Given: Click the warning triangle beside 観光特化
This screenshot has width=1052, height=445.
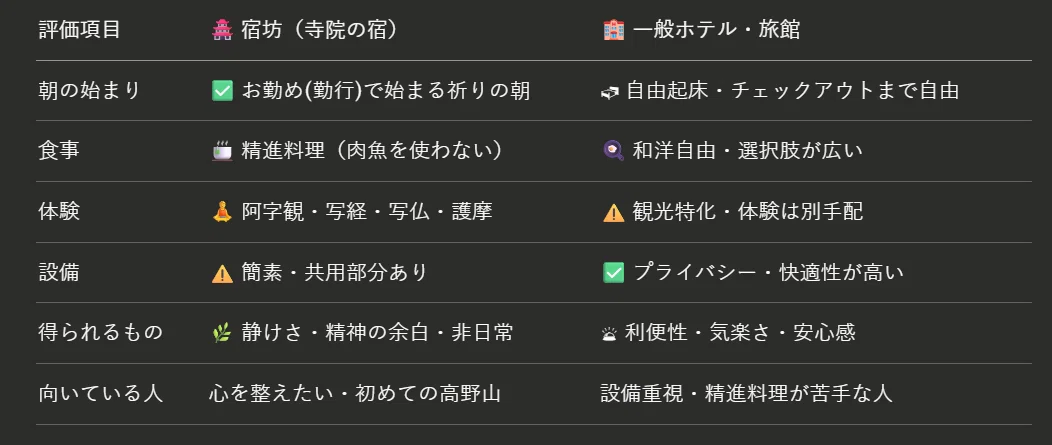Looking at the screenshot, I should coord(613,212).
